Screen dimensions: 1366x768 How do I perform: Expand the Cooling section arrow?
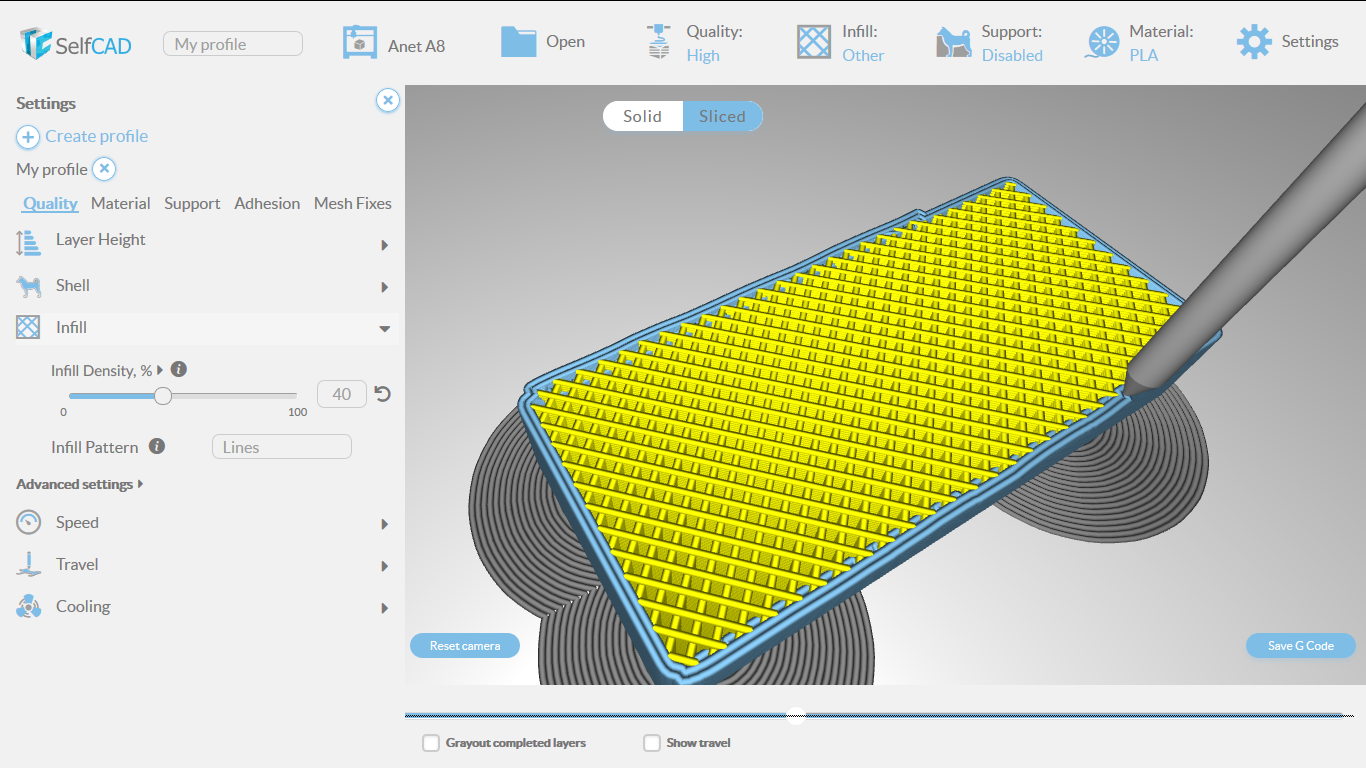[x=385, y=608]
